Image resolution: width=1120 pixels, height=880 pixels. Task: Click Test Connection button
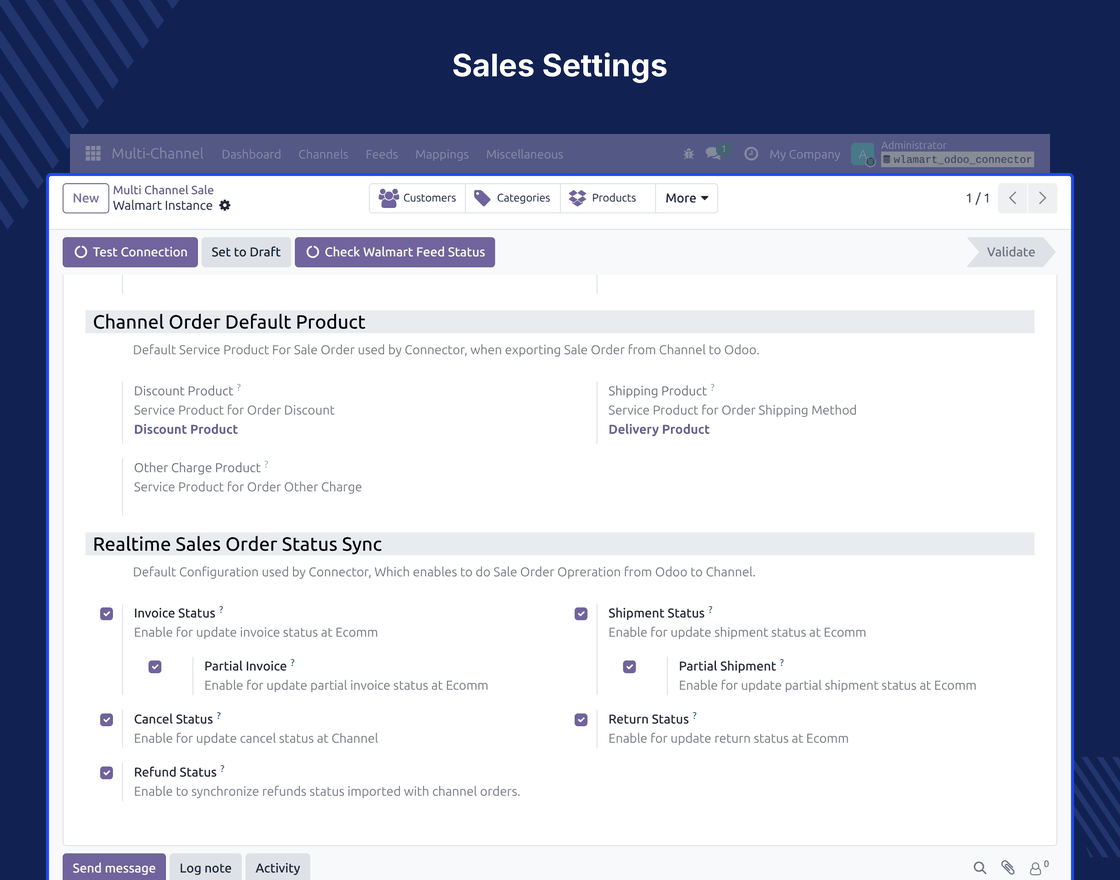tap(130, 252)
